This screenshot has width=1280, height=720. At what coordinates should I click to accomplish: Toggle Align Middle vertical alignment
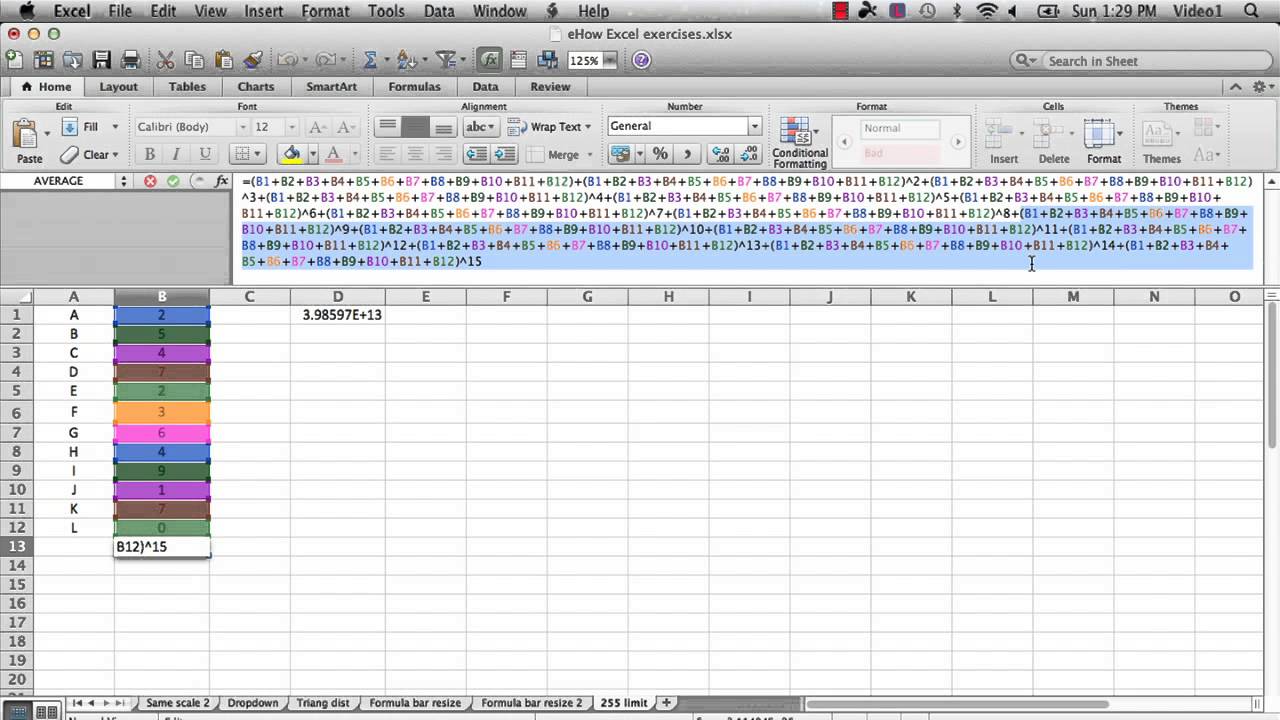[415, 127]
